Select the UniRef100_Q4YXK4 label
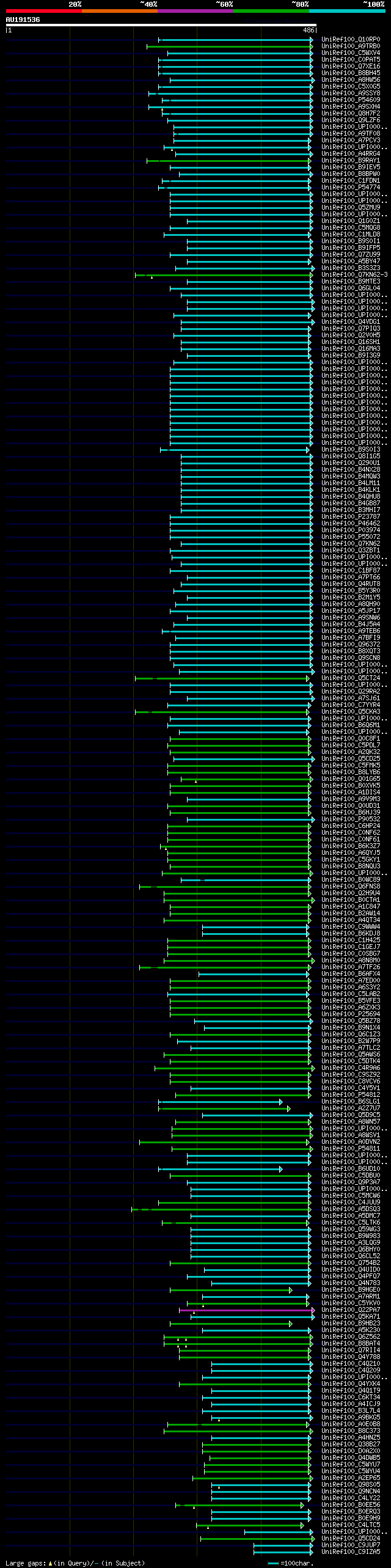The image size is (391, 1568). [x=351, y=1384]
